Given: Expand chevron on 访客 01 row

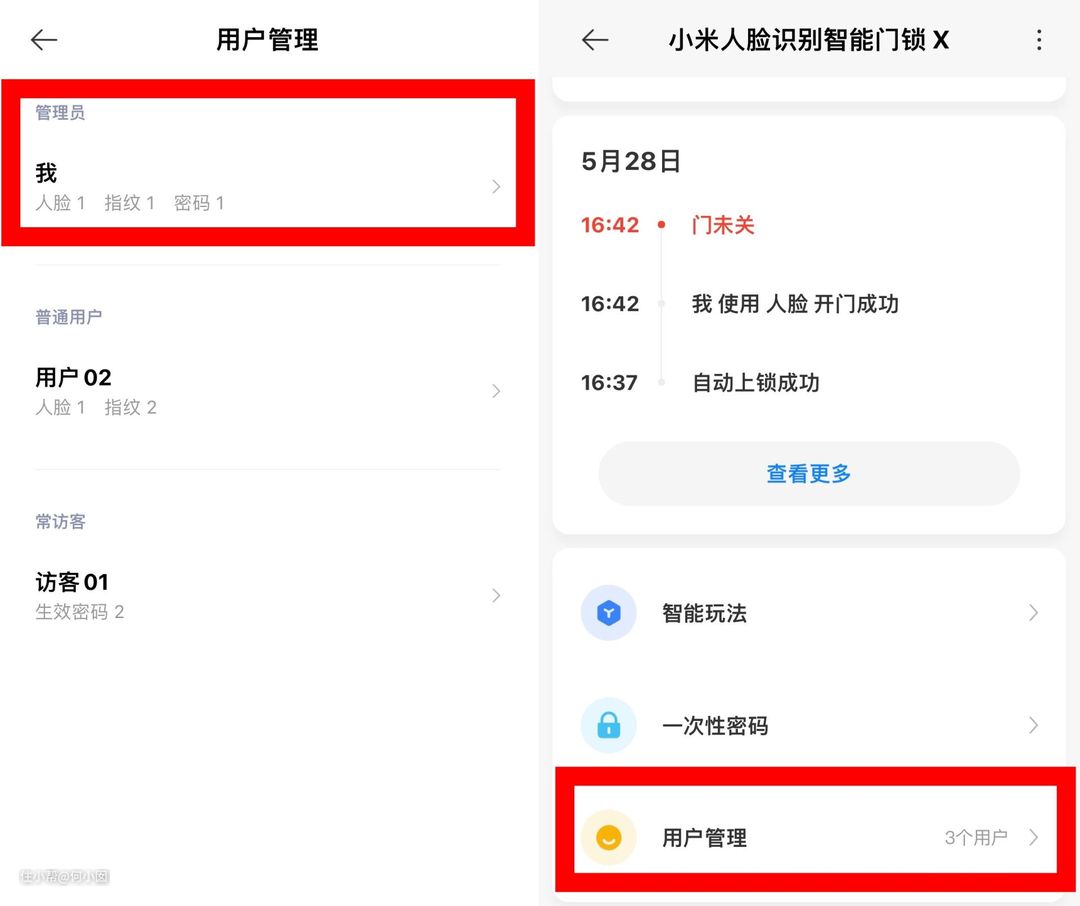Looking at the screenshot, I should pos(496,596).
